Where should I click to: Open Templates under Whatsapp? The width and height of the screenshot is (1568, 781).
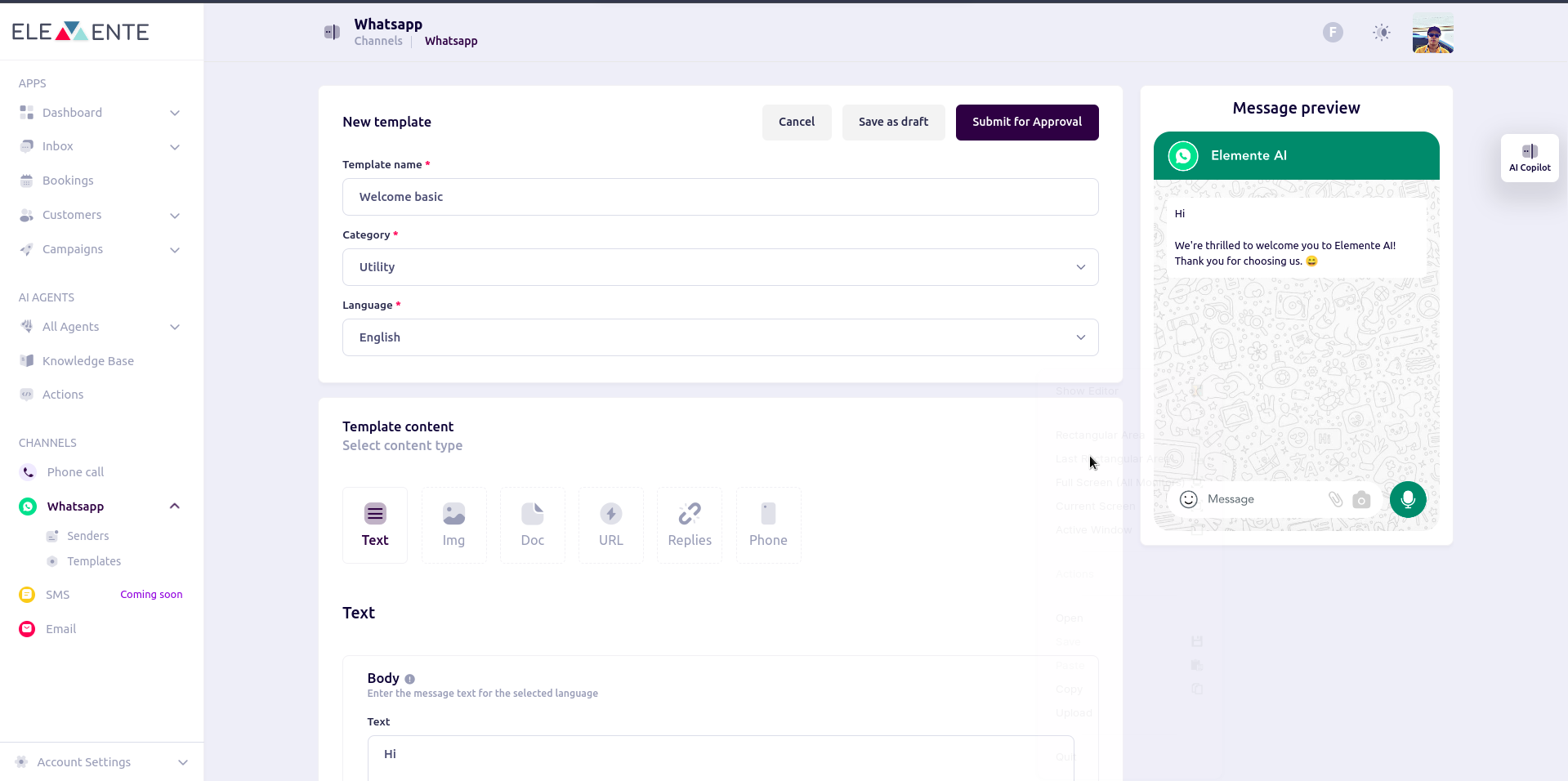click(94, 561)
